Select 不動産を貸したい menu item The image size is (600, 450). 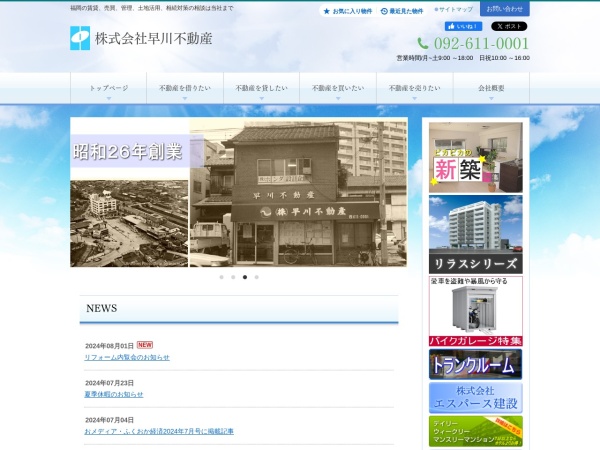pos(261,88)
